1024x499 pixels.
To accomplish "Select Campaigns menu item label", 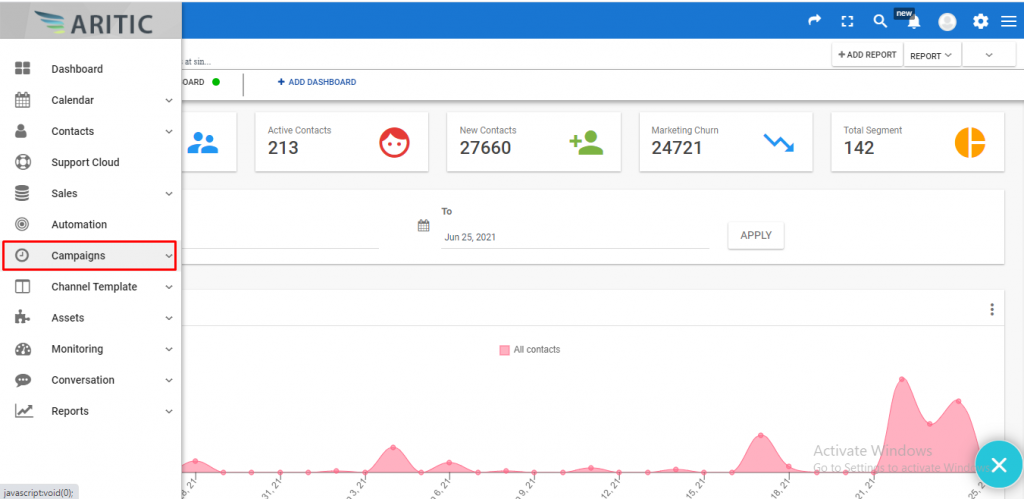I will click(78, 255).
